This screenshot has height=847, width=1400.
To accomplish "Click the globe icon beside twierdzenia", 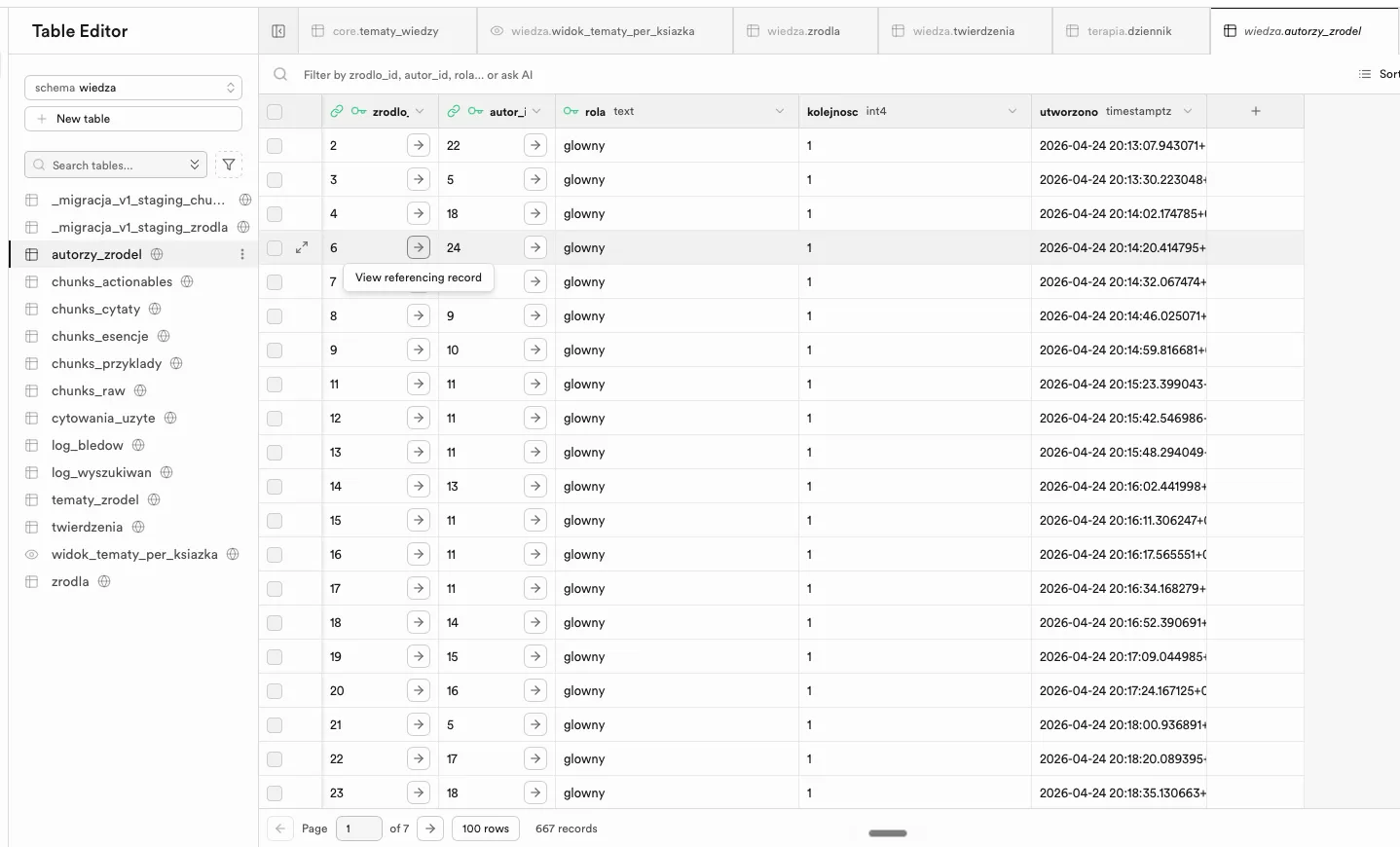I will tap(138, 527).
